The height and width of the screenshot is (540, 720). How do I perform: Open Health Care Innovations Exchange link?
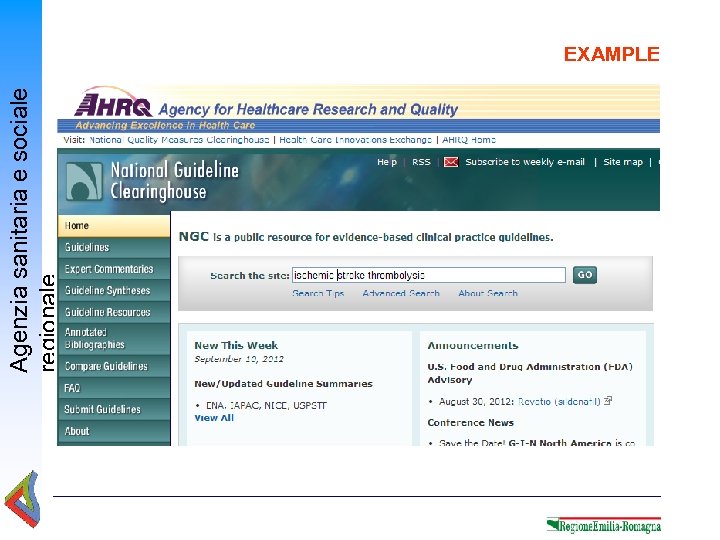click(x=355, y=140)
